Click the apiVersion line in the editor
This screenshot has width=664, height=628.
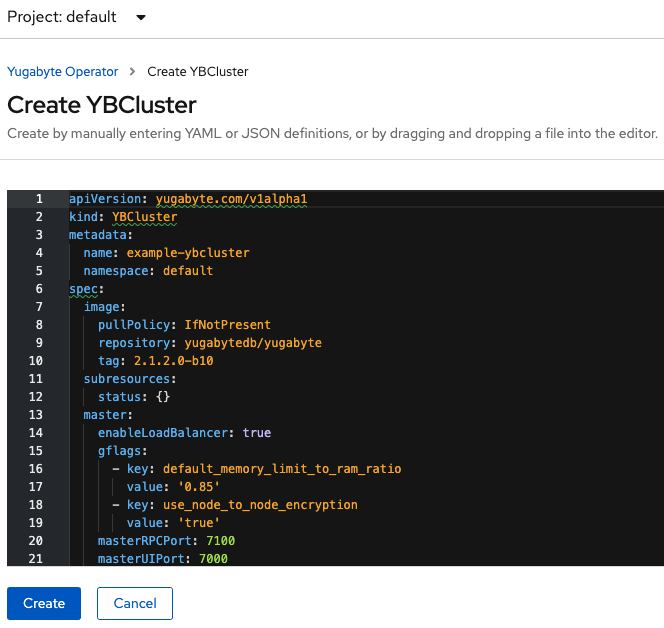coord(187,199)
